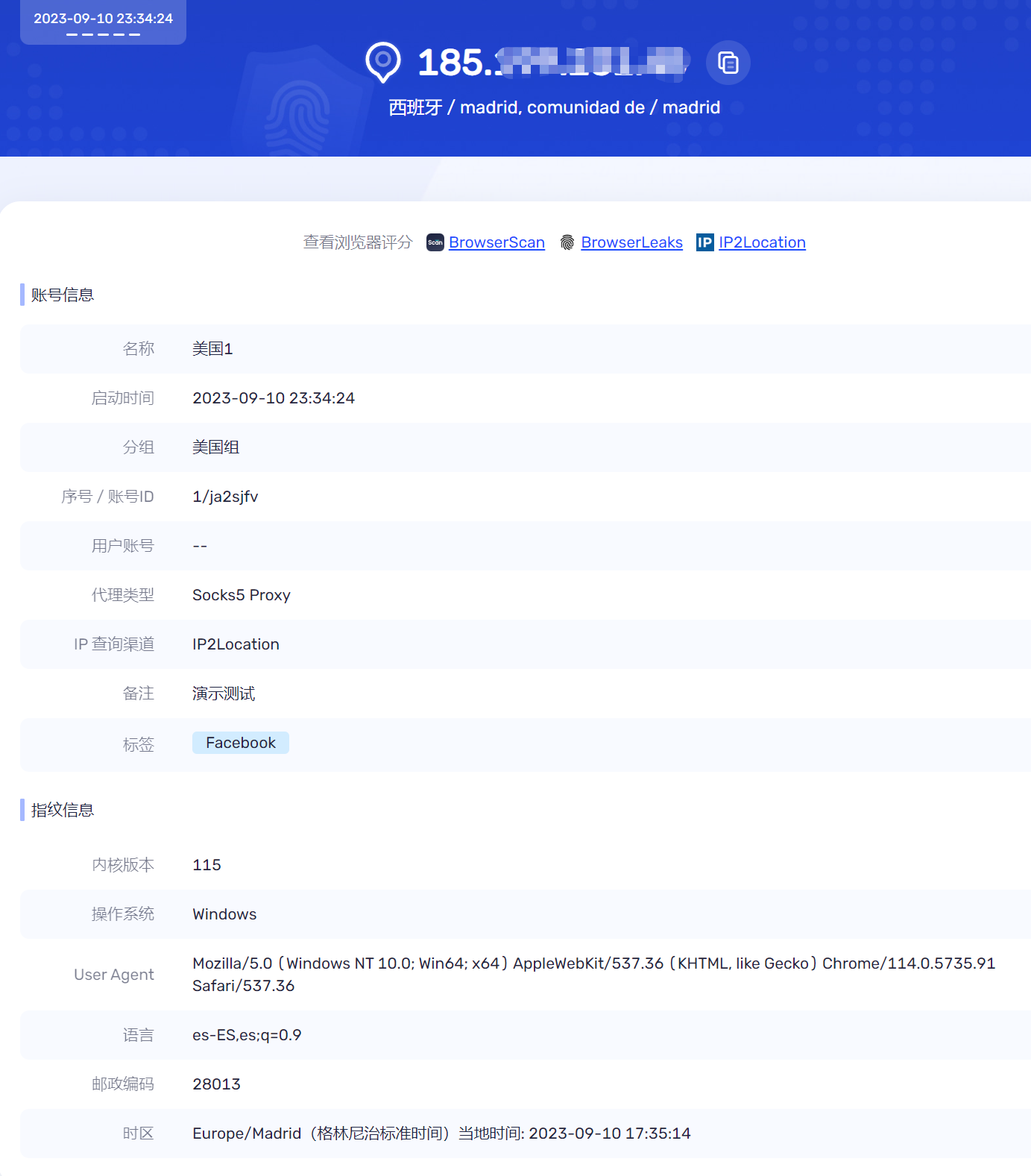Click the postal code value 28013

[216, 1084]
